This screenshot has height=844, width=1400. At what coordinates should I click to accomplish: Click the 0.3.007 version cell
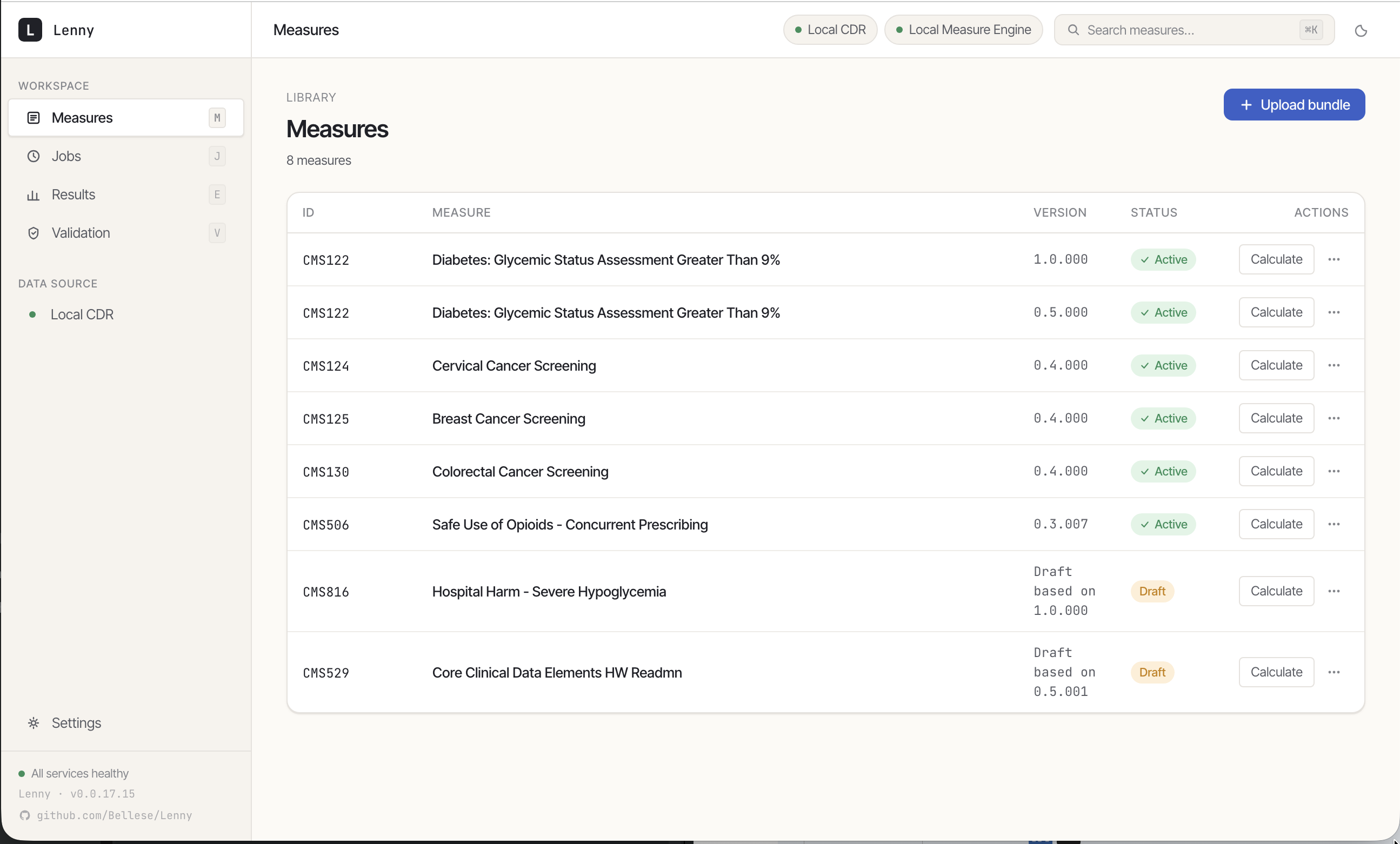pos(1060,524)
